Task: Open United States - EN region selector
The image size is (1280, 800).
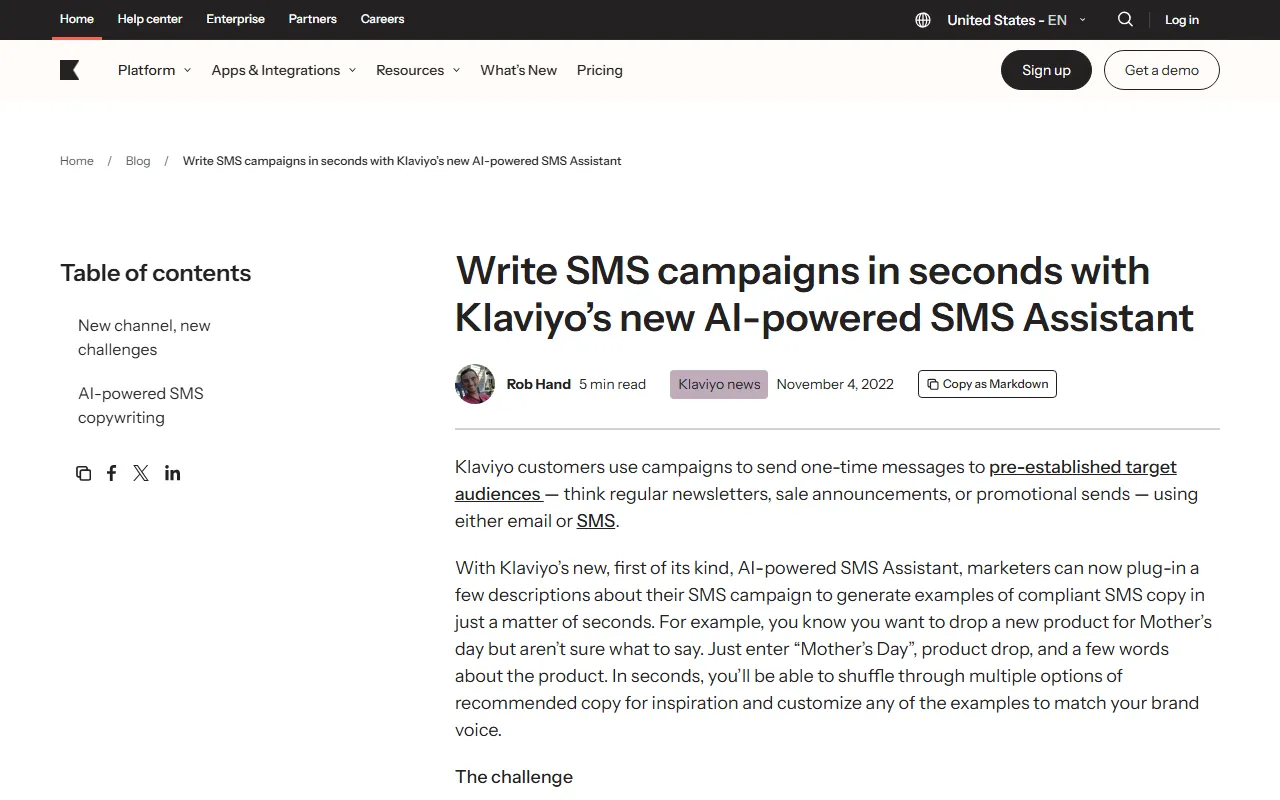Action: click(1015, 20)
